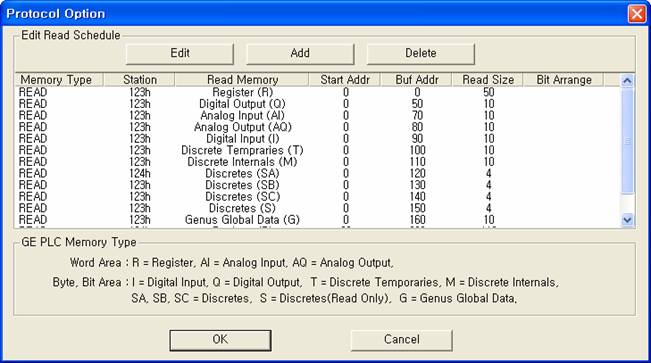Click the Edit button
Viewport: 651px width, 363px height.
pyautogui.click(x=180, y=54)
